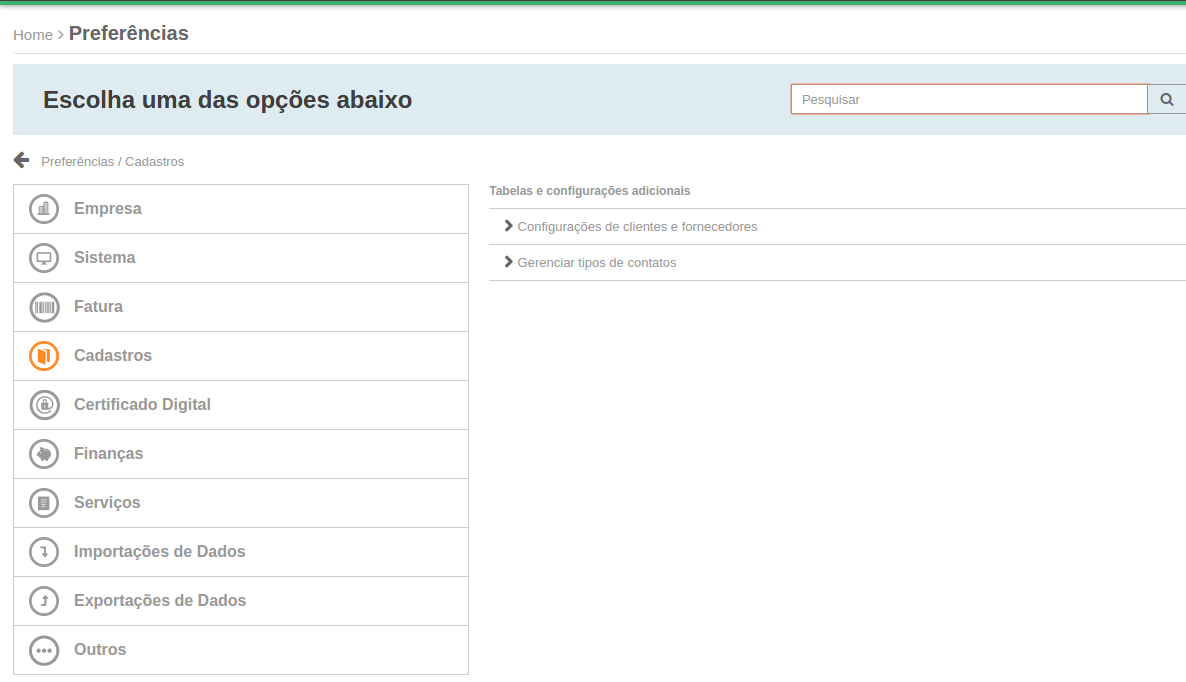The width and height of the screenshot is (1186, 682).
Task: Click the Finanças piggy bank icon
Action: pyautogui.click(x=44, y=454)
